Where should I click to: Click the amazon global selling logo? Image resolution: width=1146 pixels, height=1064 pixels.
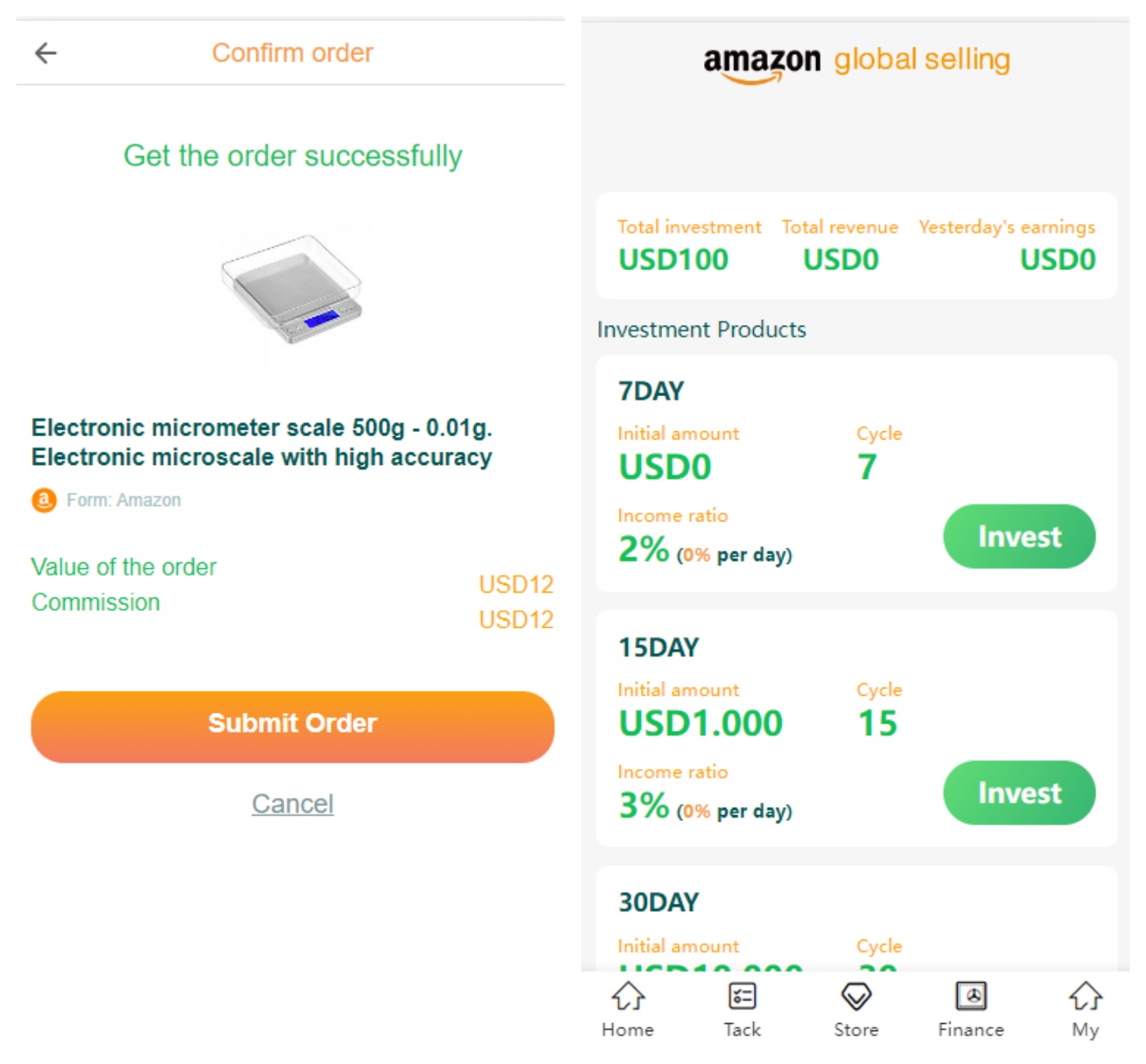[856, 62]
